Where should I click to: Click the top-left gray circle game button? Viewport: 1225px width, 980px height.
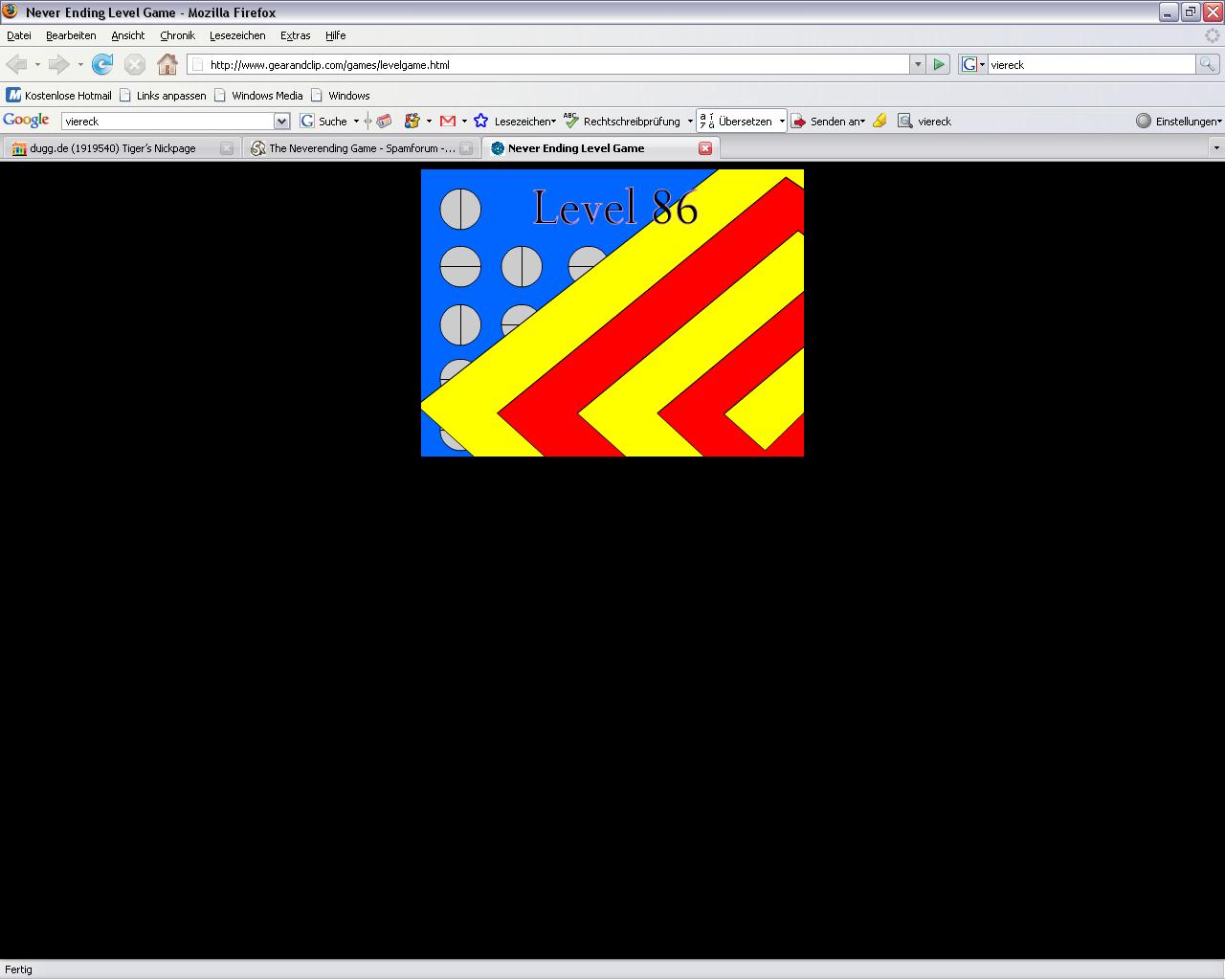(x=460, y=209)
